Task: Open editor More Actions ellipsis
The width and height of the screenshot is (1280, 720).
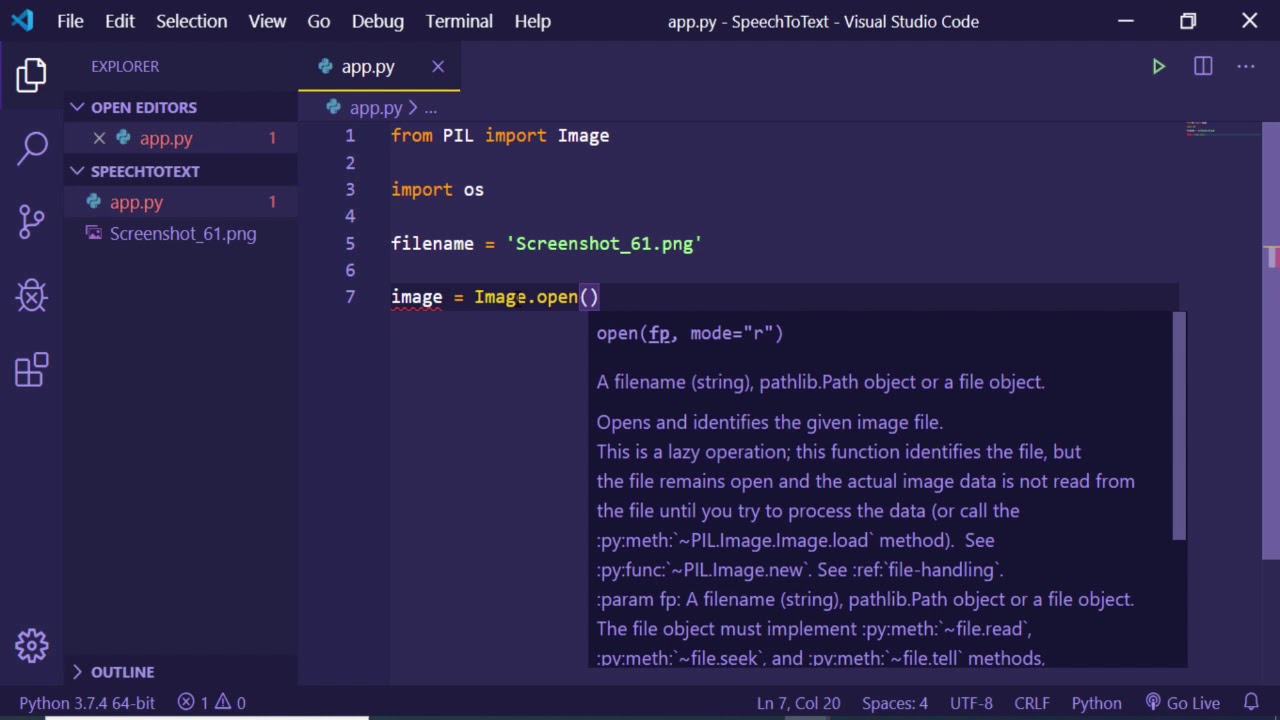Action: point(1246,67)
